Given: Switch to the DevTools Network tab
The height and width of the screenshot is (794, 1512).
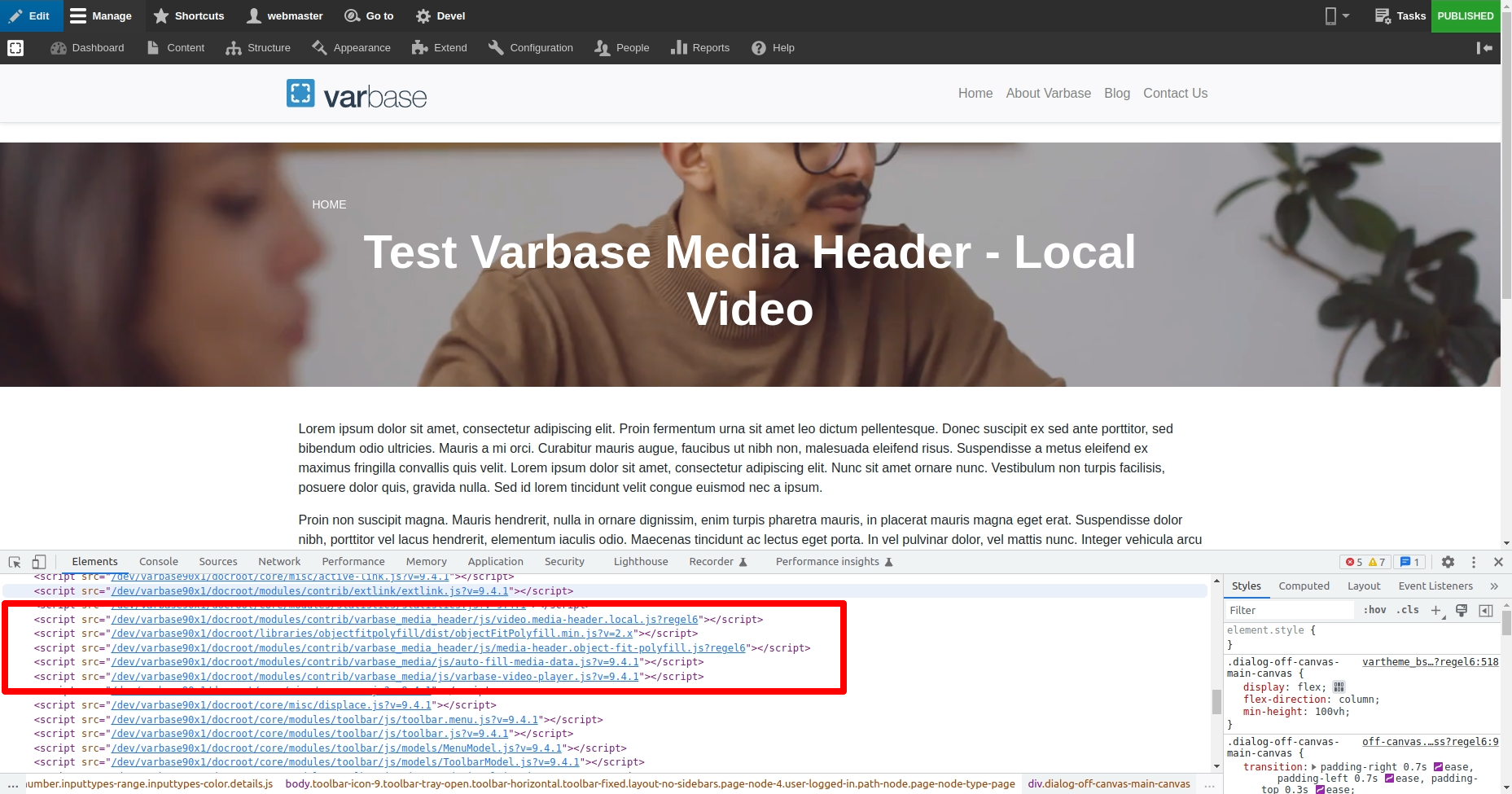Looking at the screenshot, I should (279, 562).
